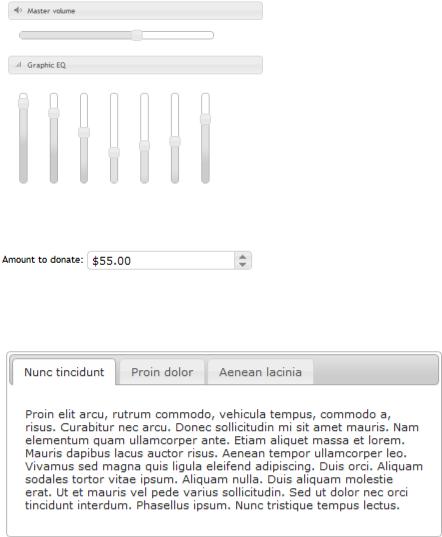
Task: Click the Amount to donate input field
Action: (161, 261)
